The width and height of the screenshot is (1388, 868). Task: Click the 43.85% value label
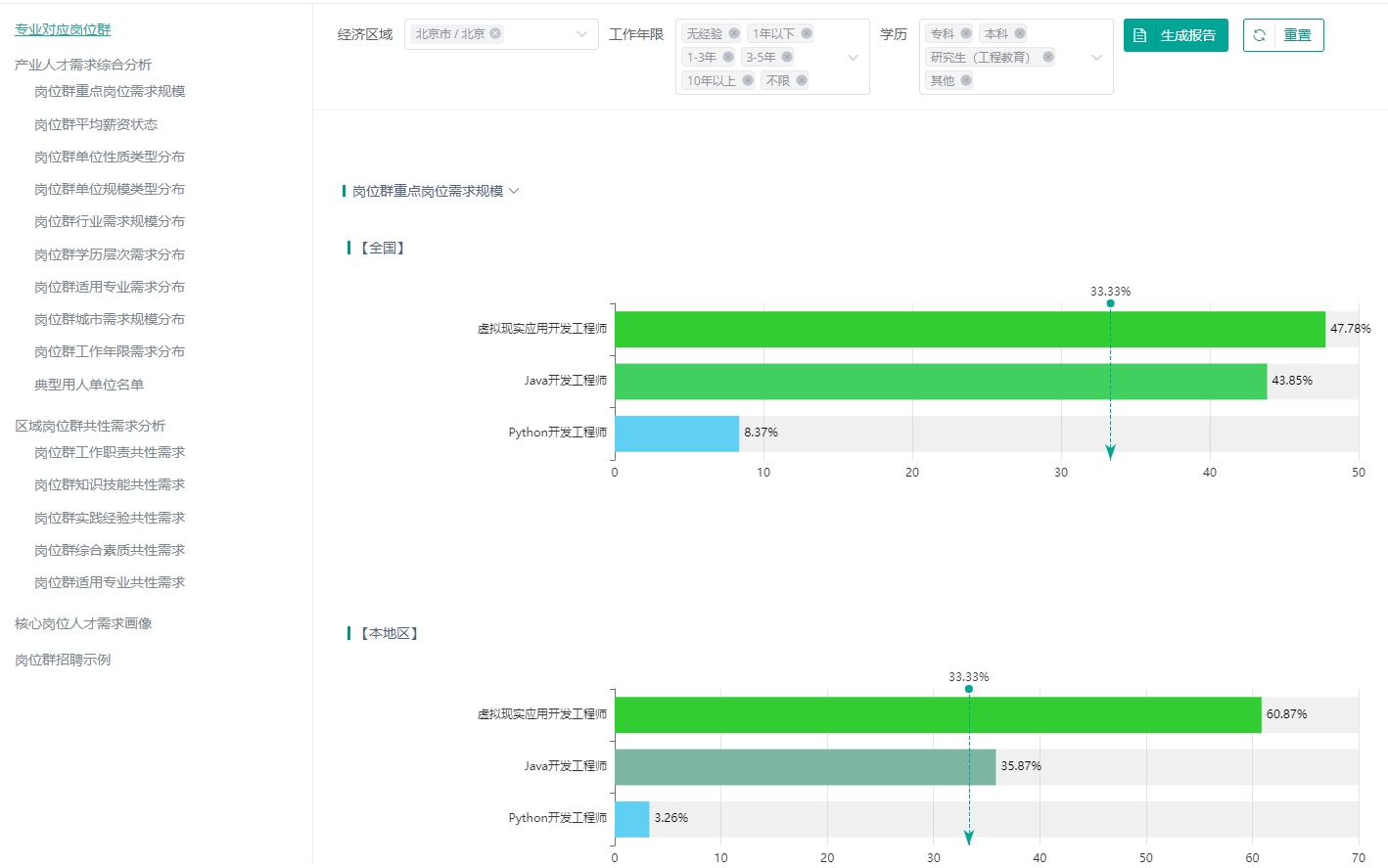point(1292,381)
